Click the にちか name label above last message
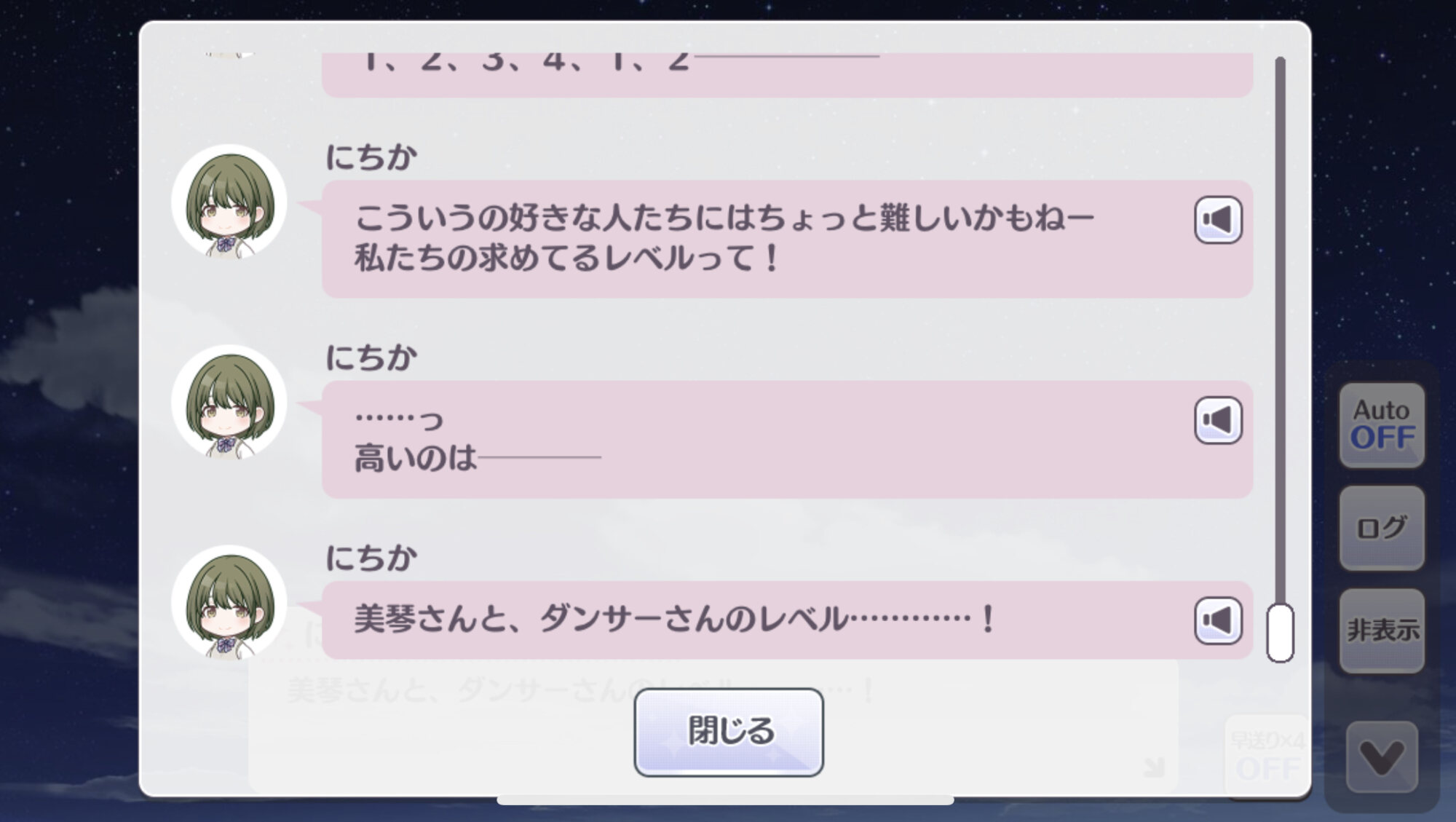Image resolution: width=1456 pixels, height=822 pixels. point(371,558)
